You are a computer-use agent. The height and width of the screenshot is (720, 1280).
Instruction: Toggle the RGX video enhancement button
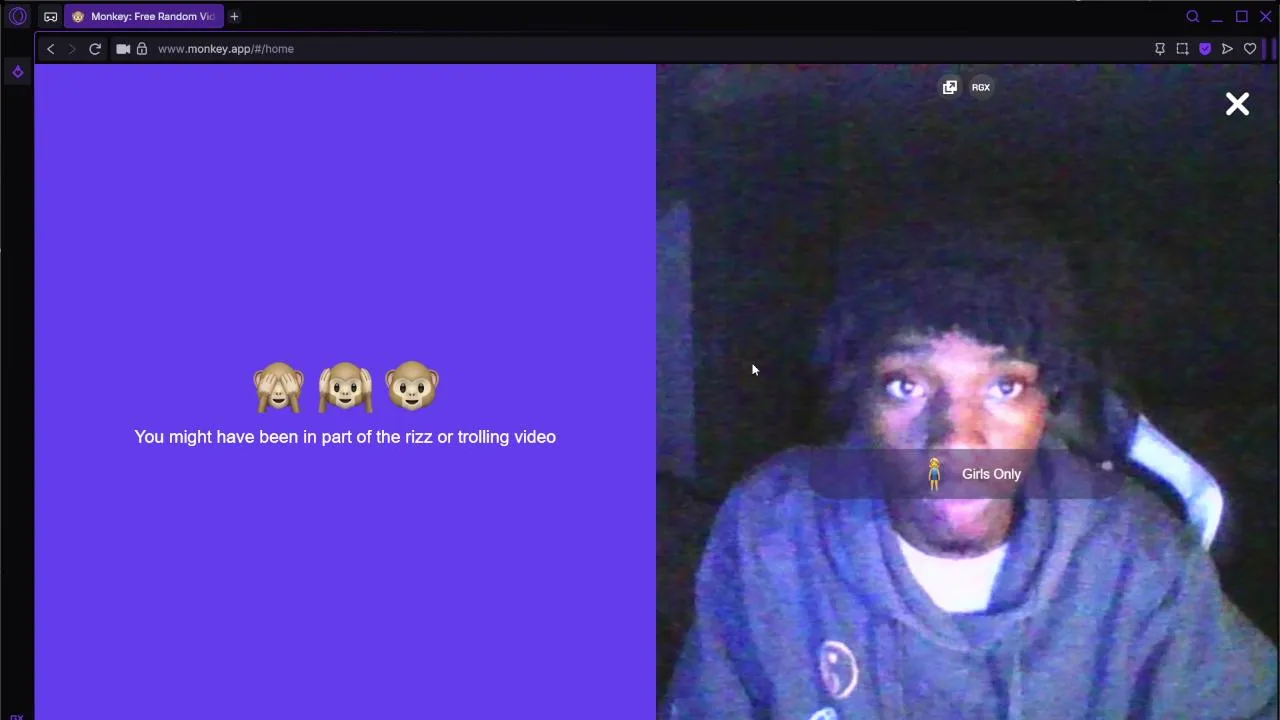tap(981, 87)
